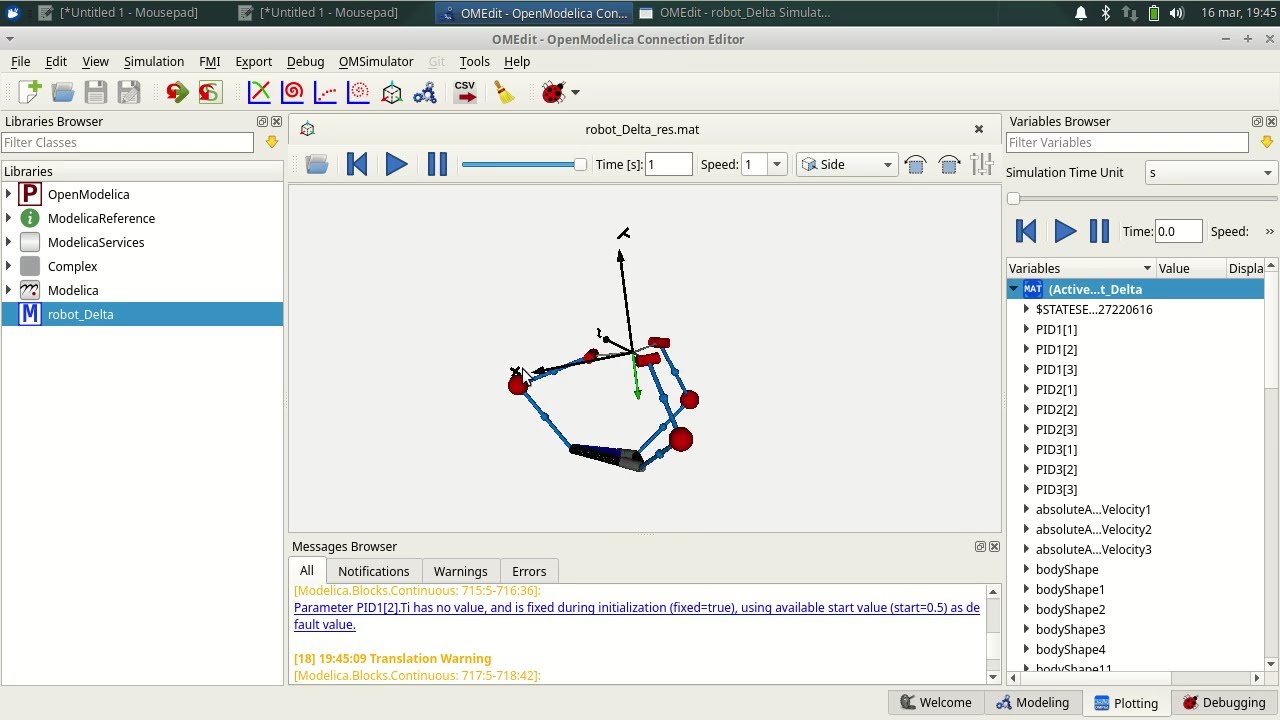Open a New Animation Window

click(392, 92)
